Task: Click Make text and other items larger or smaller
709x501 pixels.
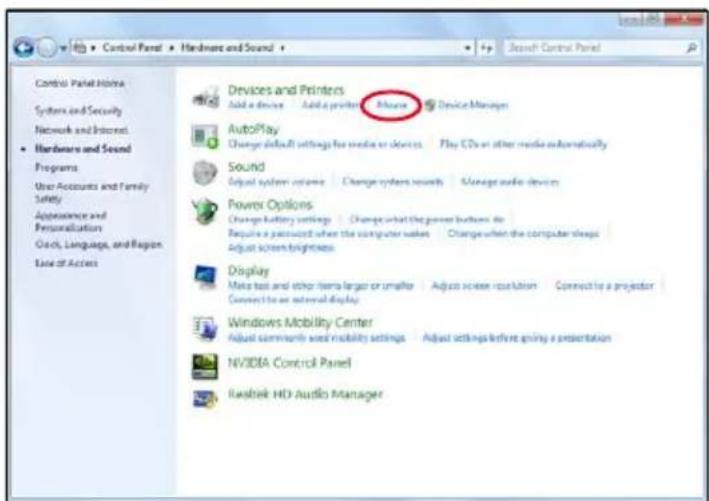Action: [x=321, y=286]
